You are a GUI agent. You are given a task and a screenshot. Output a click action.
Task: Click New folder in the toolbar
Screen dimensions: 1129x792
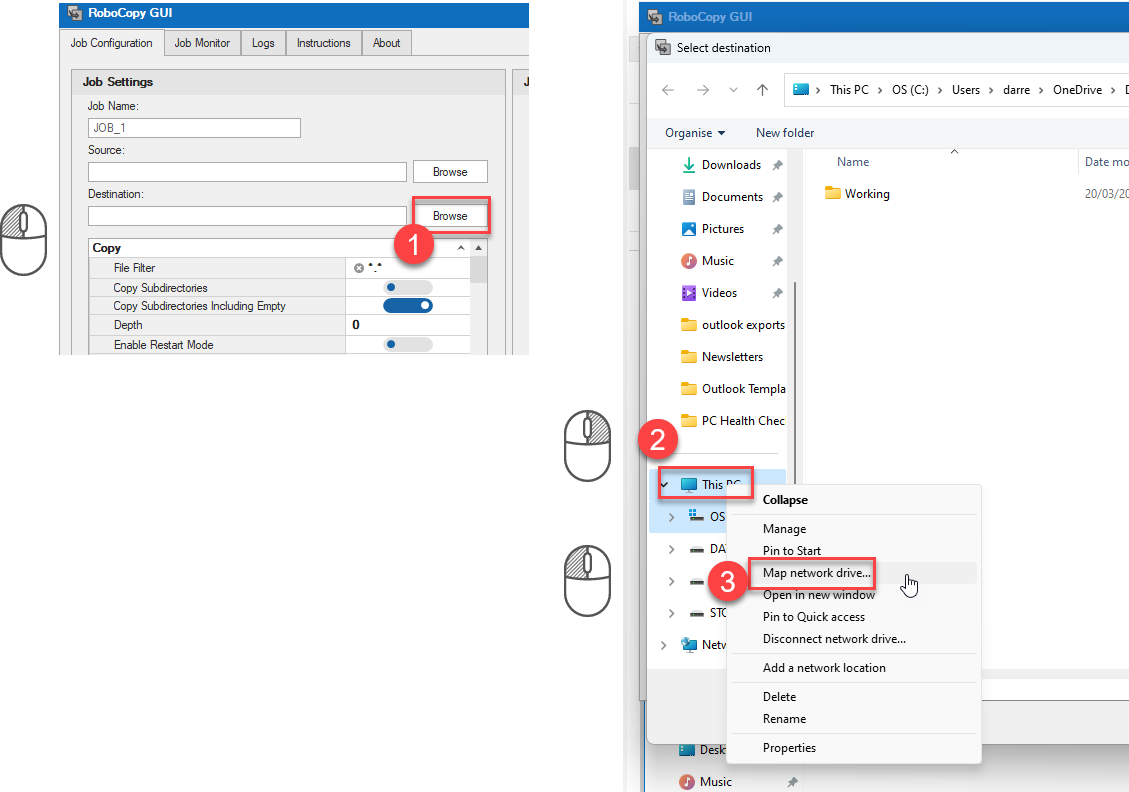(785, 133)
